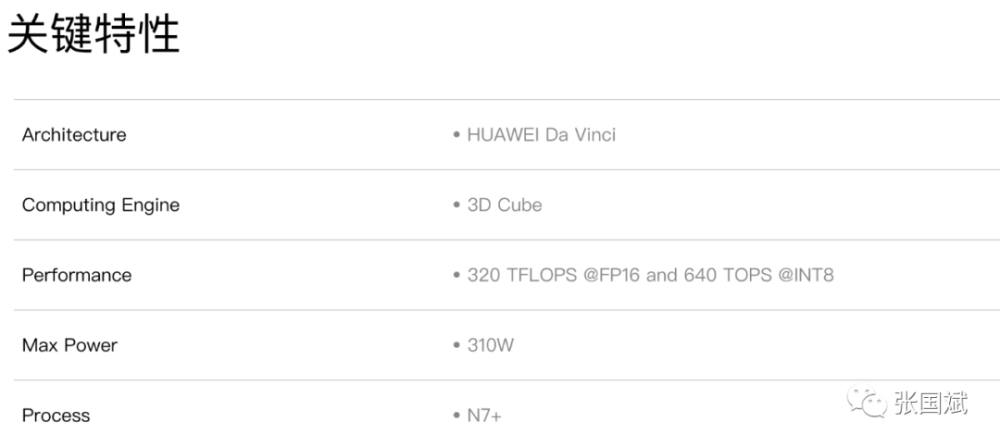Screen dimensions: 1000x447
Task: Click the 关键特性 heading
Action: coord(93,35)
